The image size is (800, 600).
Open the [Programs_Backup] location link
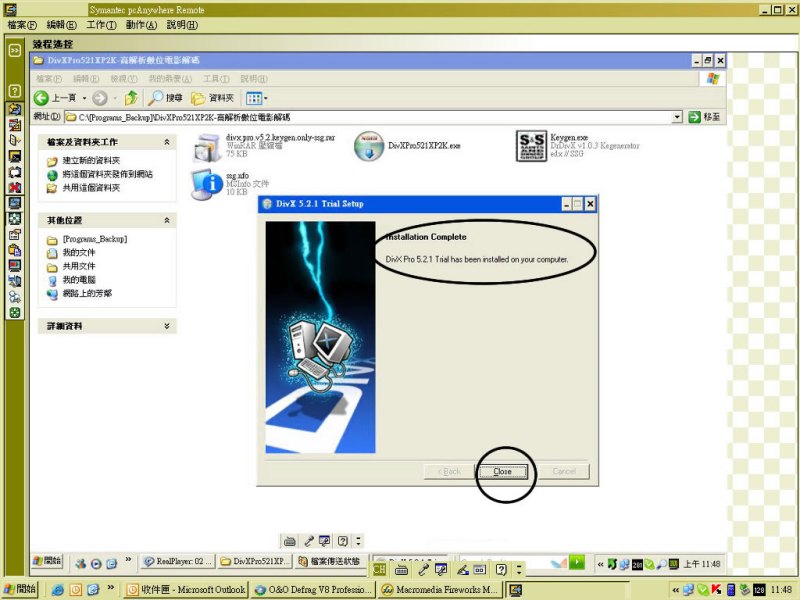(95, 239)
